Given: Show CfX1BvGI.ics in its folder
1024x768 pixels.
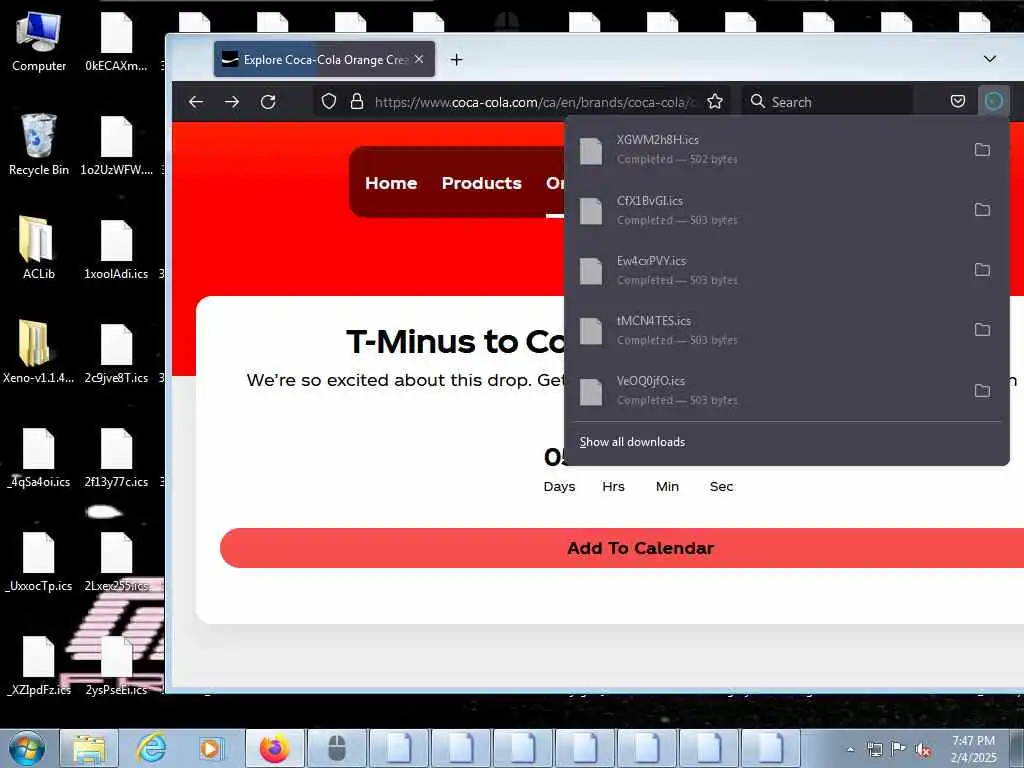Looking at the screenshot, I should [982, 210].
